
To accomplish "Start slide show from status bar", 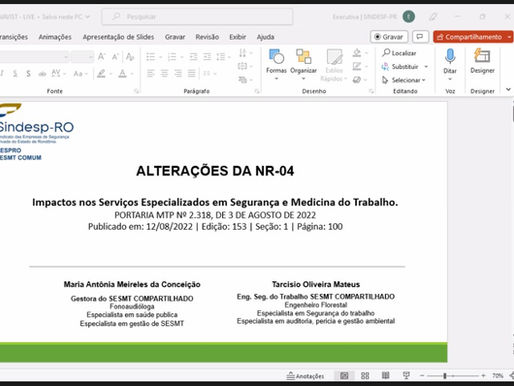I will pos(406,376).
